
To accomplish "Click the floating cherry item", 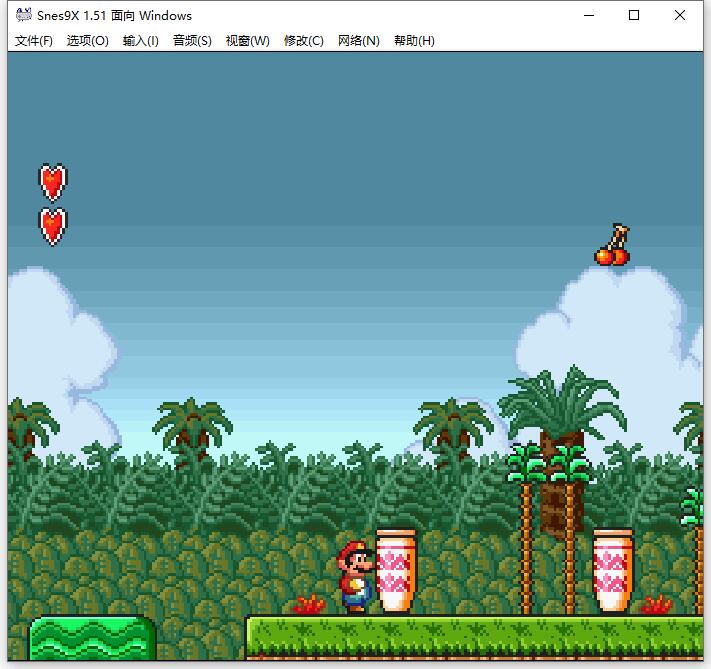I will coord(612,244).
